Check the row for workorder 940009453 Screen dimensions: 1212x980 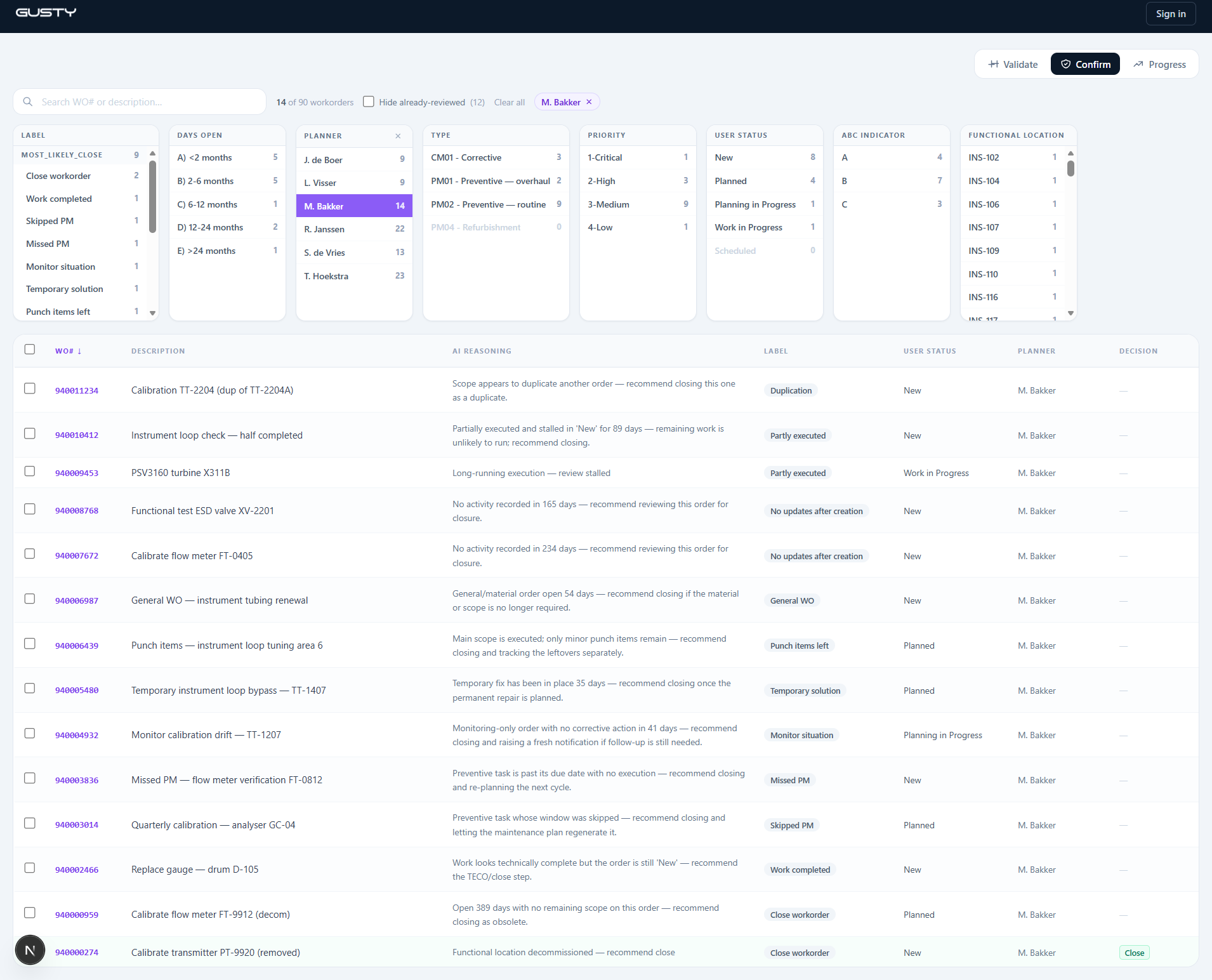(30, 471)
